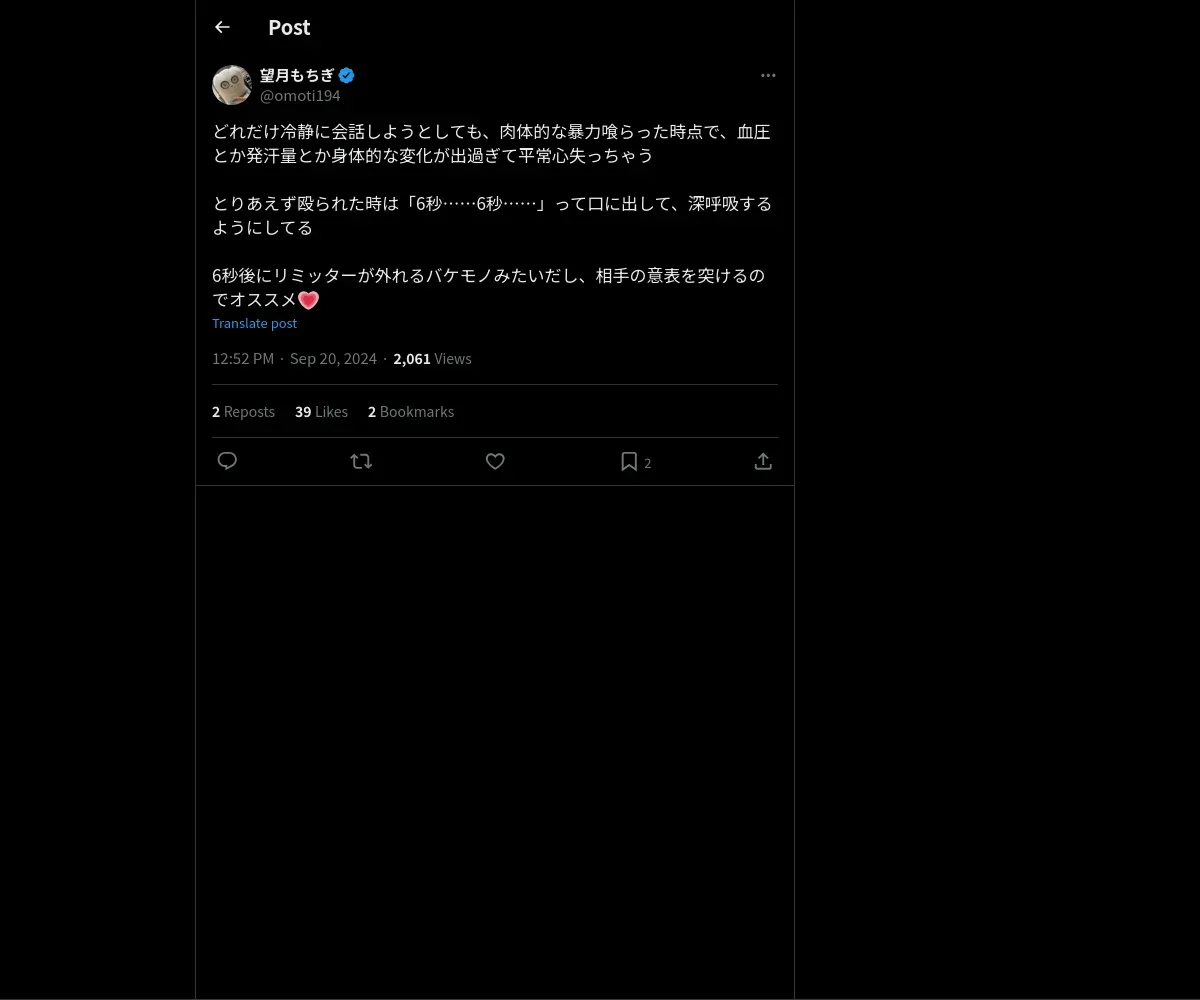1200x1000 pixels.
Task: Open the three-dot more options menu
Action: pos(768,75)
